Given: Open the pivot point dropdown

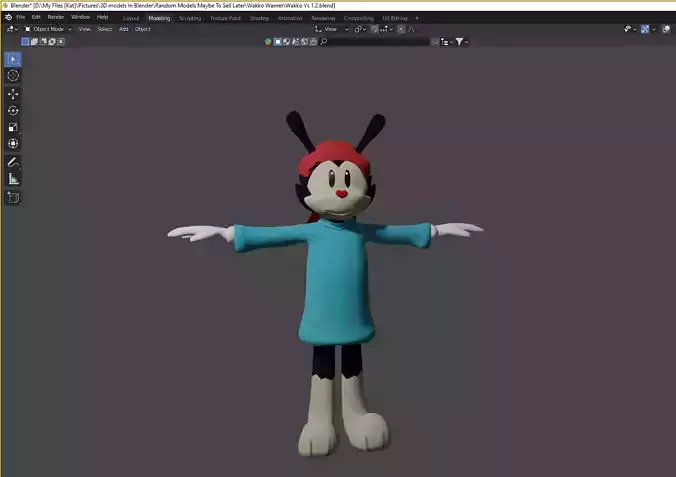Looking at the screenshot, I should (360, 29).
